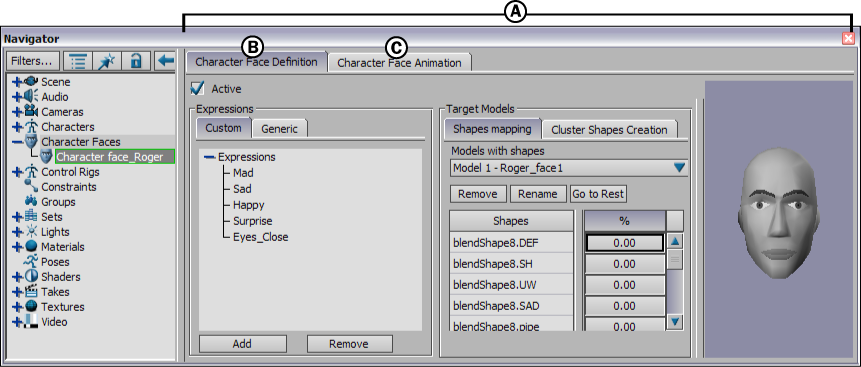Image resolution: width=861 pixels, height=367 pixels.
Task: Select the Cameras icon in the tree
Action: coord(31,111)
